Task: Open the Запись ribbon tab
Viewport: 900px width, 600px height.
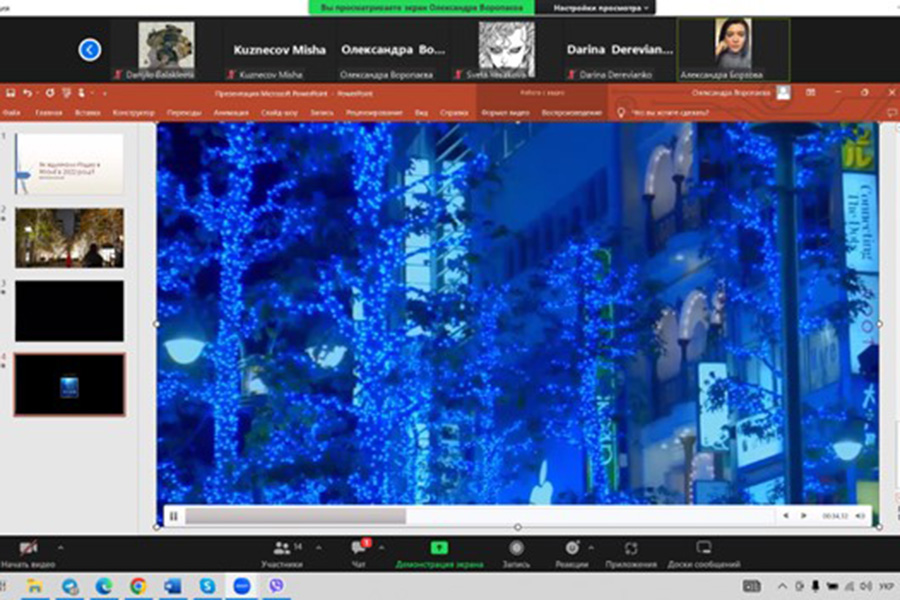Action: tap(322, 113)
